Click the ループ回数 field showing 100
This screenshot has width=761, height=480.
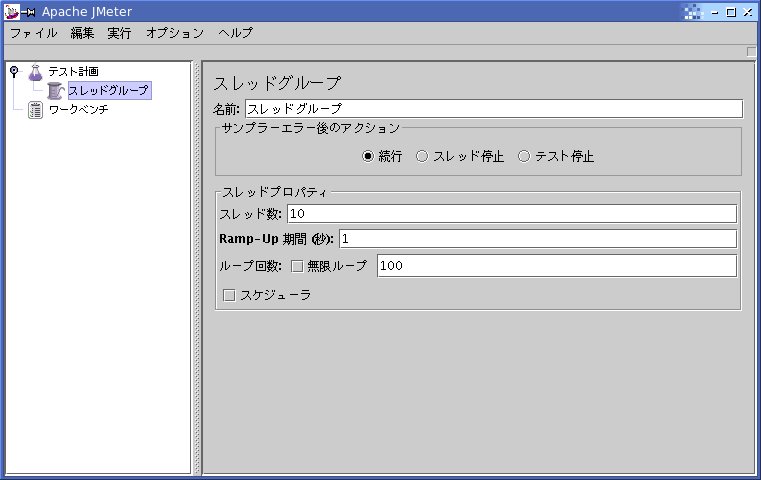557,266
